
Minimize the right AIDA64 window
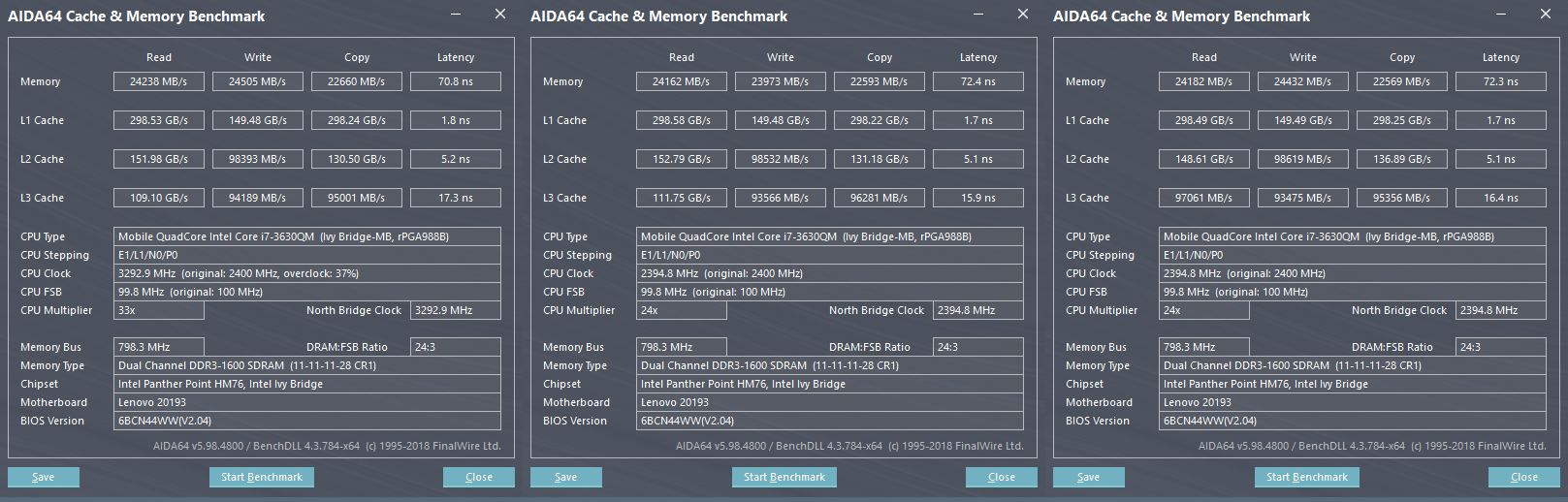point(1501,15)
